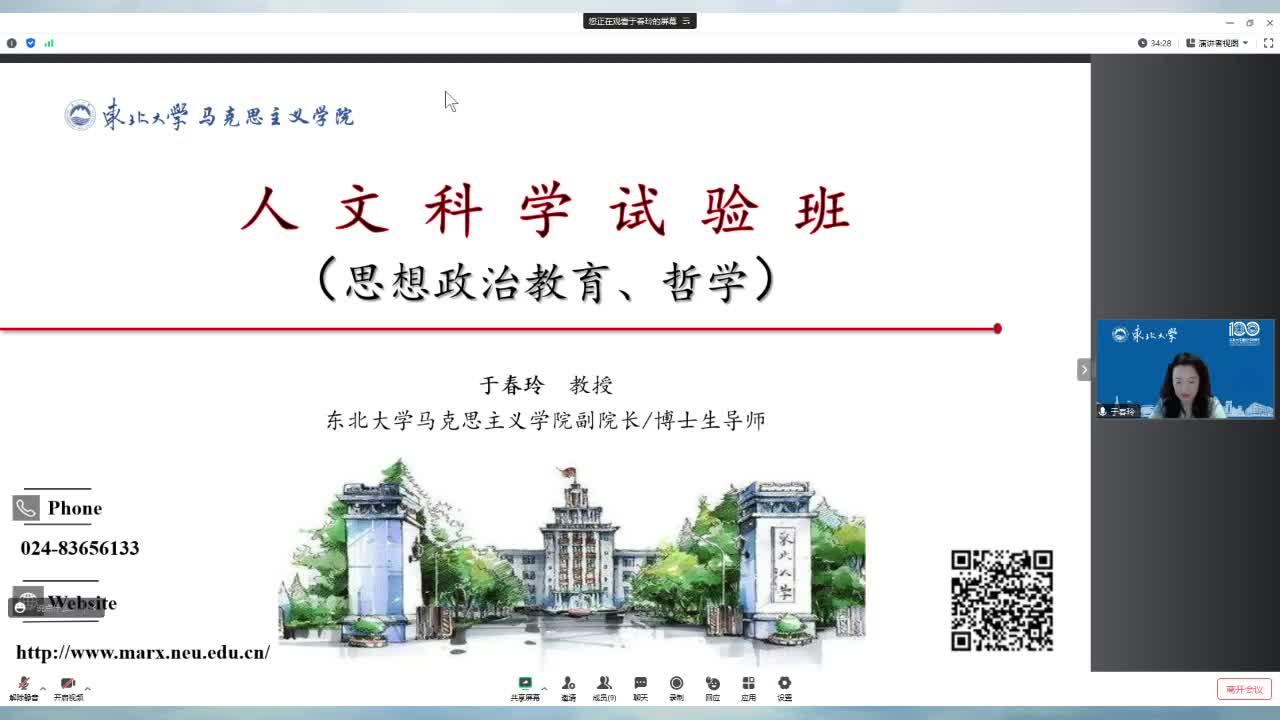The image size is (1280, 720).
Task: Collapse the video side panel chevron
Action: click(1084, 370)
